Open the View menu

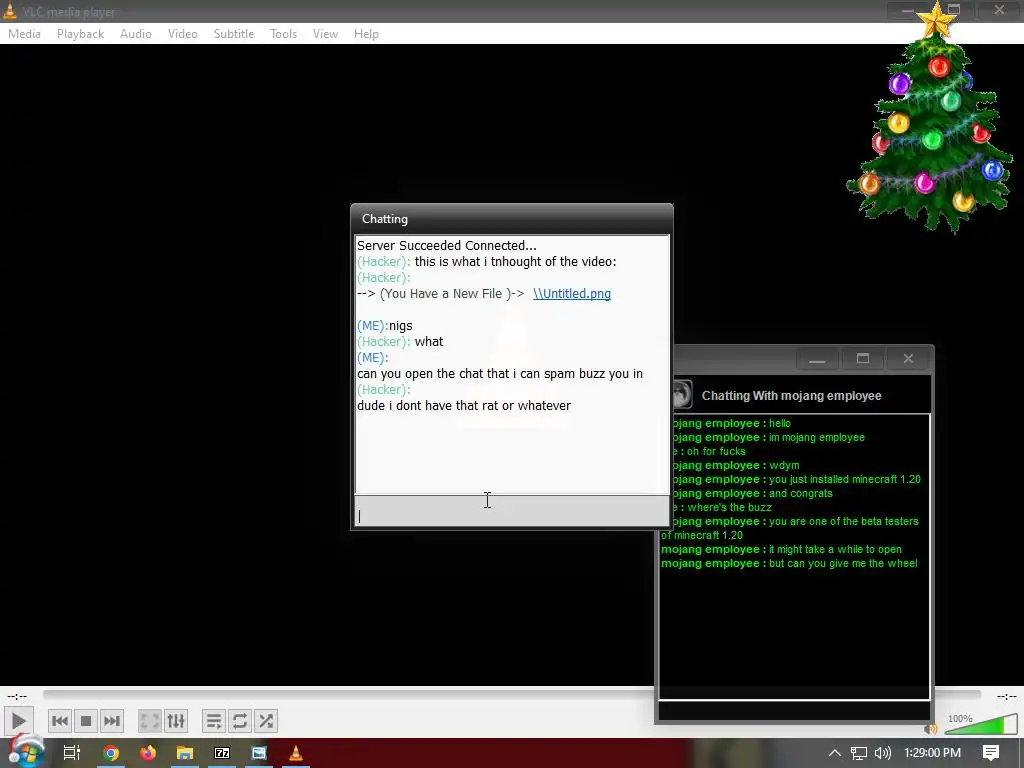tap(325, 34)
